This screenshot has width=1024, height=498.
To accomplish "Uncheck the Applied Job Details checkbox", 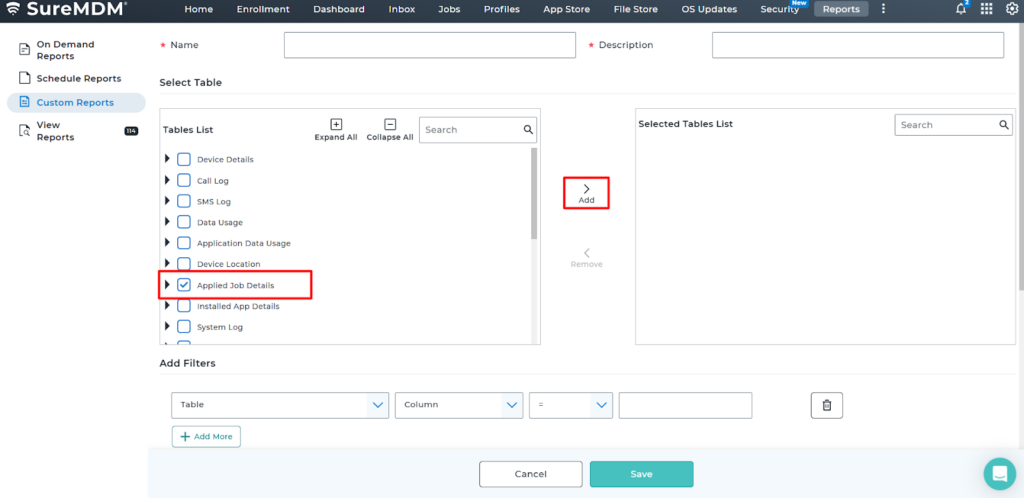I will [x=184, y=285].
